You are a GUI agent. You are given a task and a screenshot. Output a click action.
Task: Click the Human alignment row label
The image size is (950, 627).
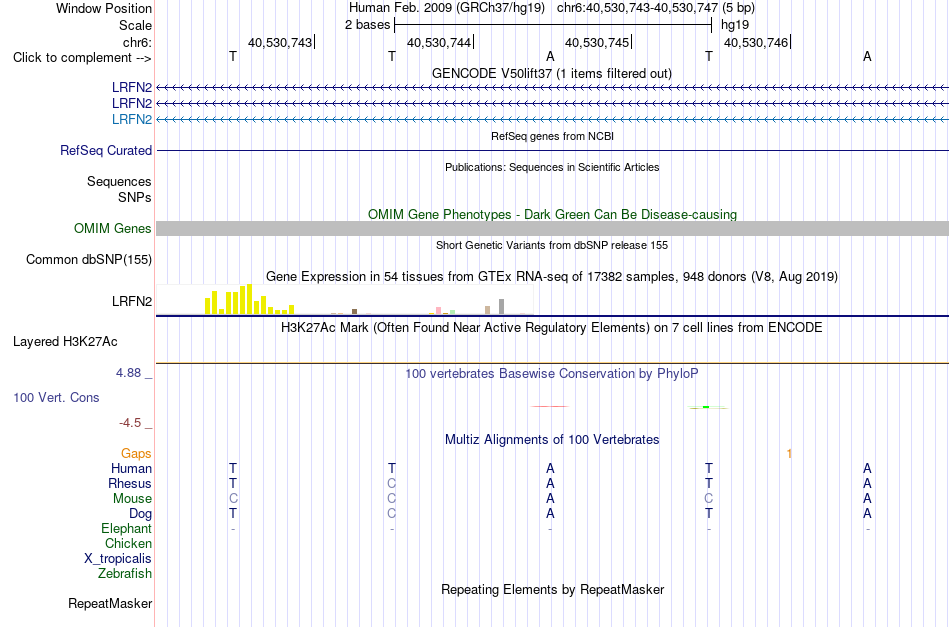click(x=131, y=468)
